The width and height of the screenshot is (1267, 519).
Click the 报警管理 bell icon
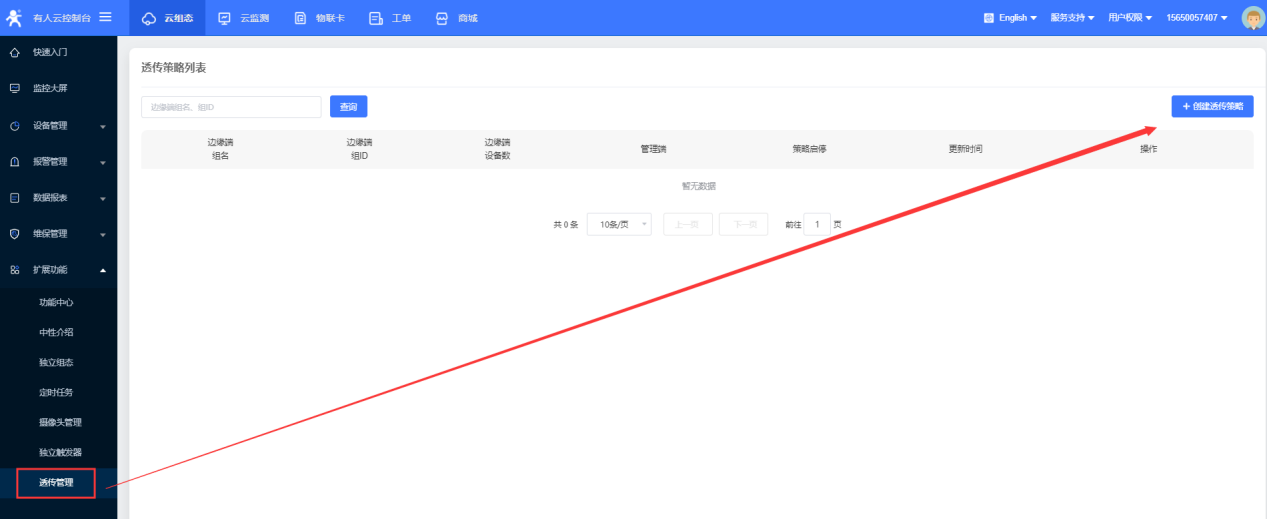(x=14, y=162)
